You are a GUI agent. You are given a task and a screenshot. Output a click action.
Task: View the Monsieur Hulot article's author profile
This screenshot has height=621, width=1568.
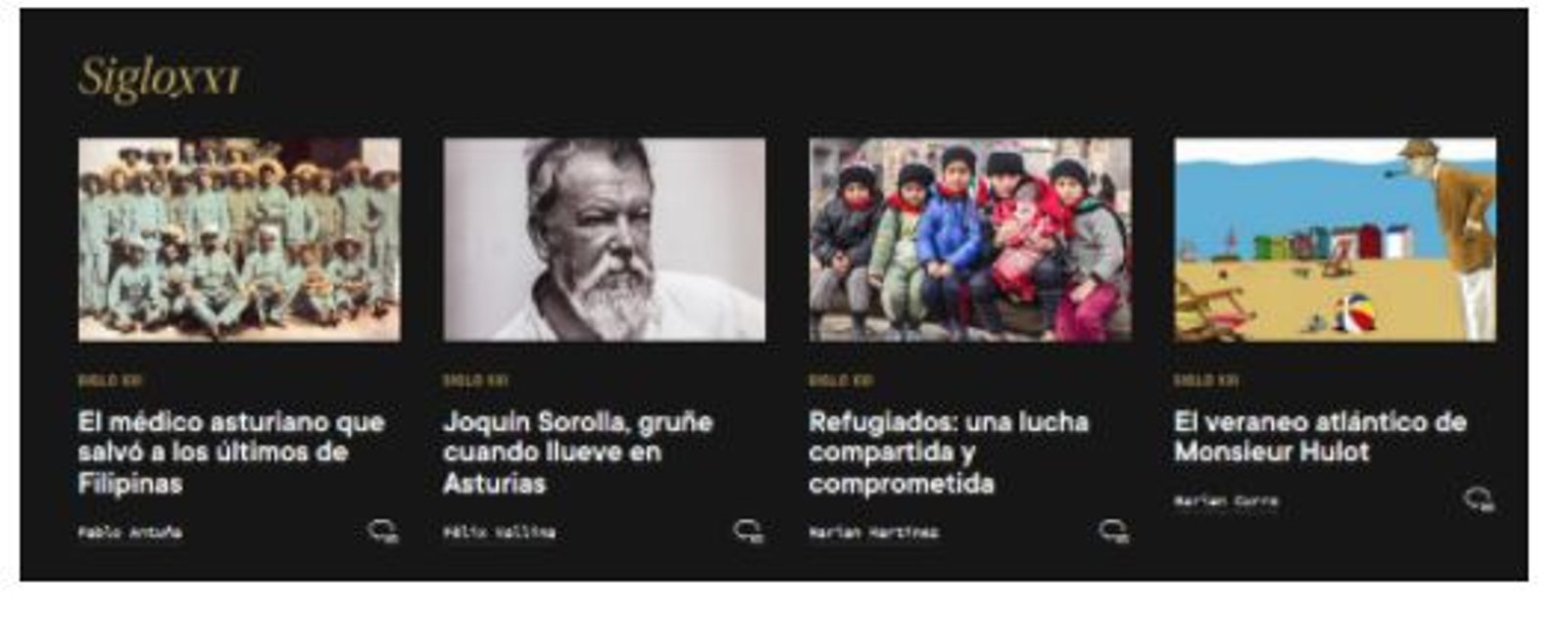tap(1227, 502)
